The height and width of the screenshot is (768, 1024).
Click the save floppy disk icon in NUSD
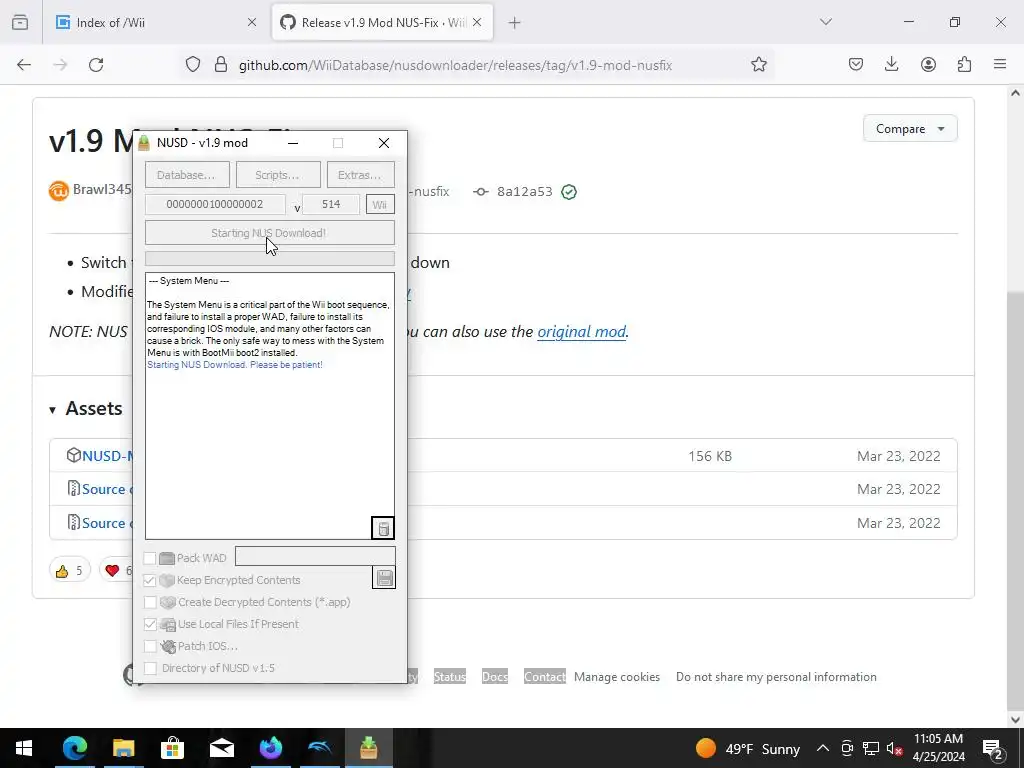(x=384, y=577)
